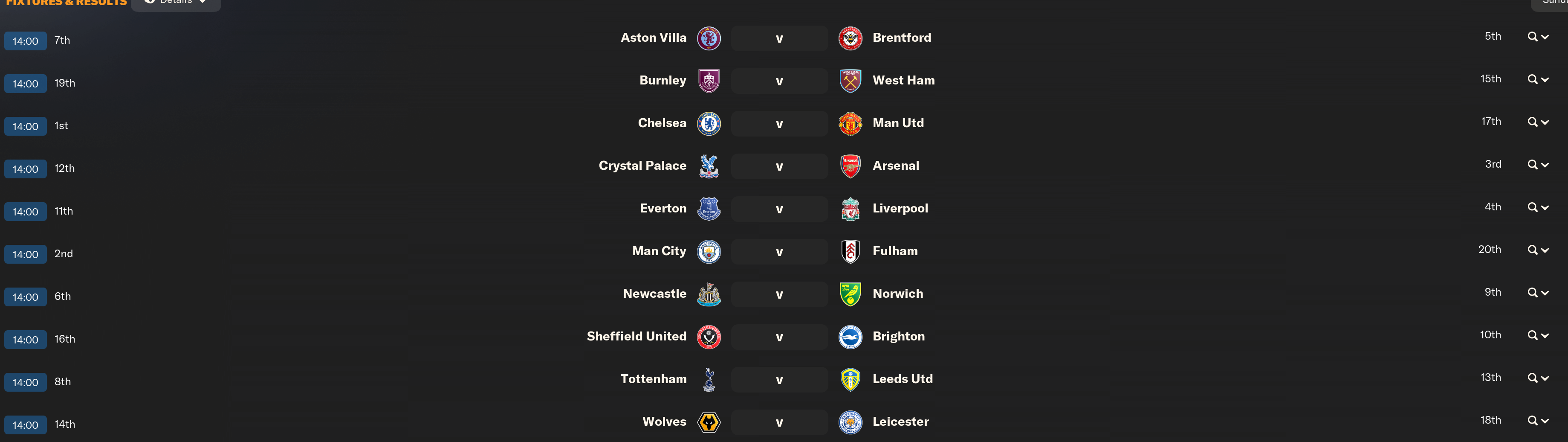Open the West Ham crest icon

(851, 81)
